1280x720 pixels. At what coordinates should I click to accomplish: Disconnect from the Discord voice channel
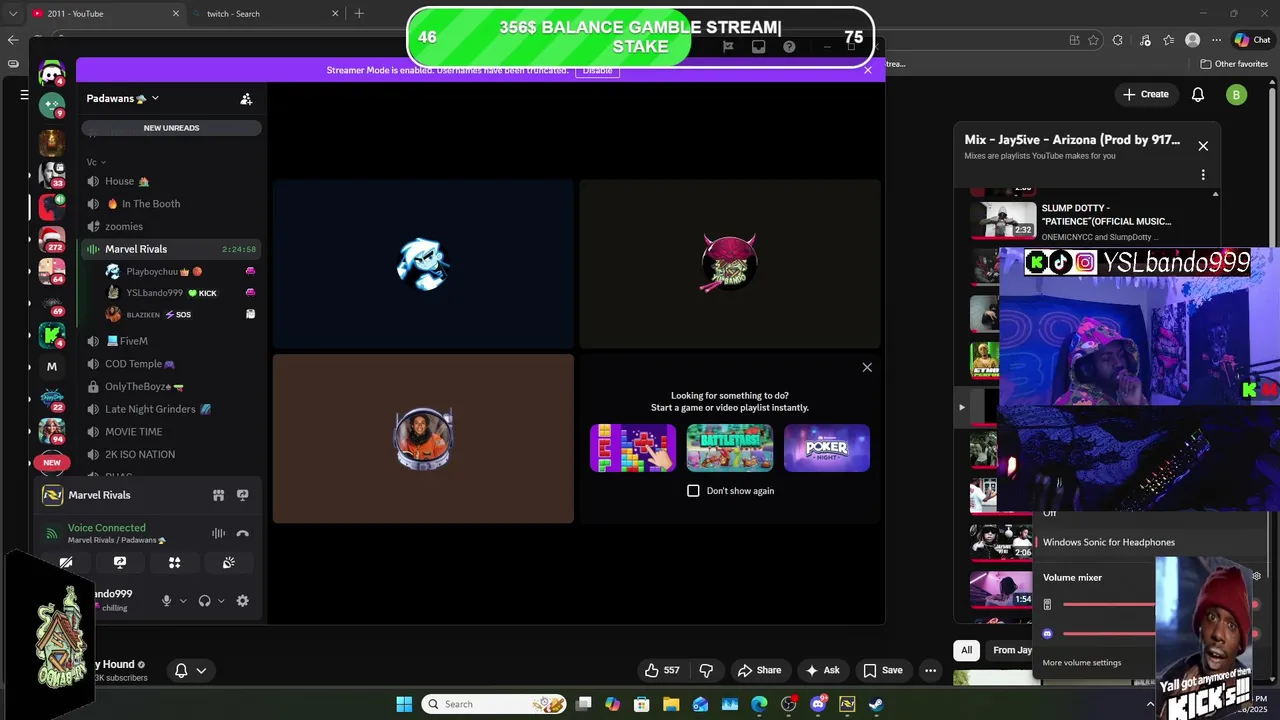tap(242, 534)
